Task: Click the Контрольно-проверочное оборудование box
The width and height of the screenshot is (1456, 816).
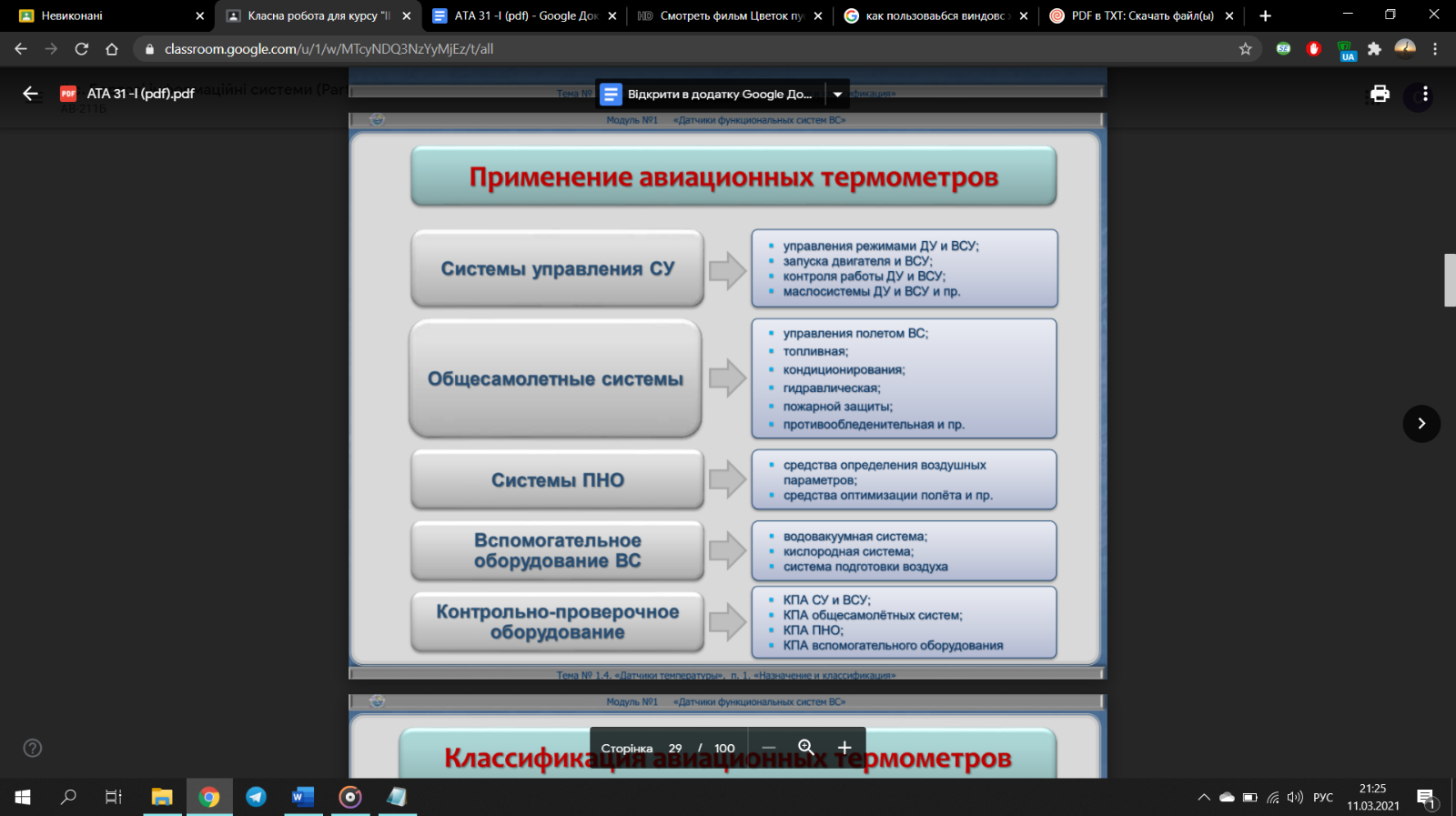Action: click(x=558, y=622)
